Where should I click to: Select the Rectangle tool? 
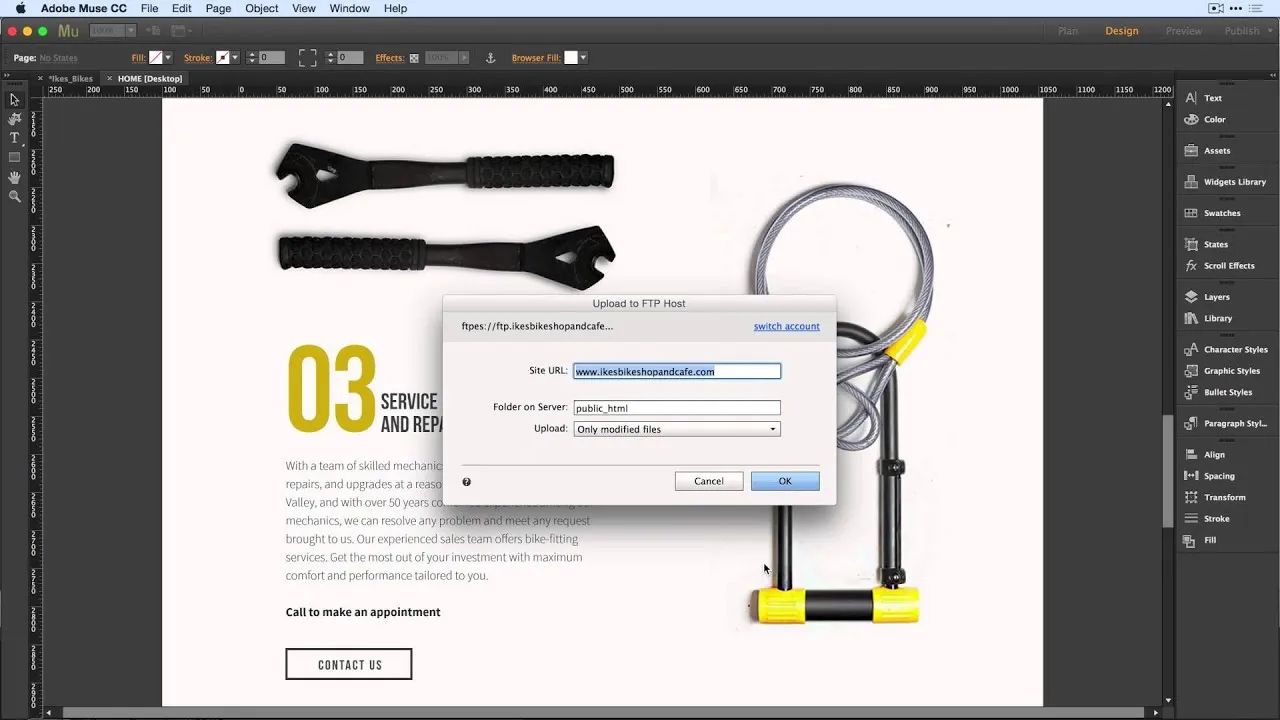14,157
